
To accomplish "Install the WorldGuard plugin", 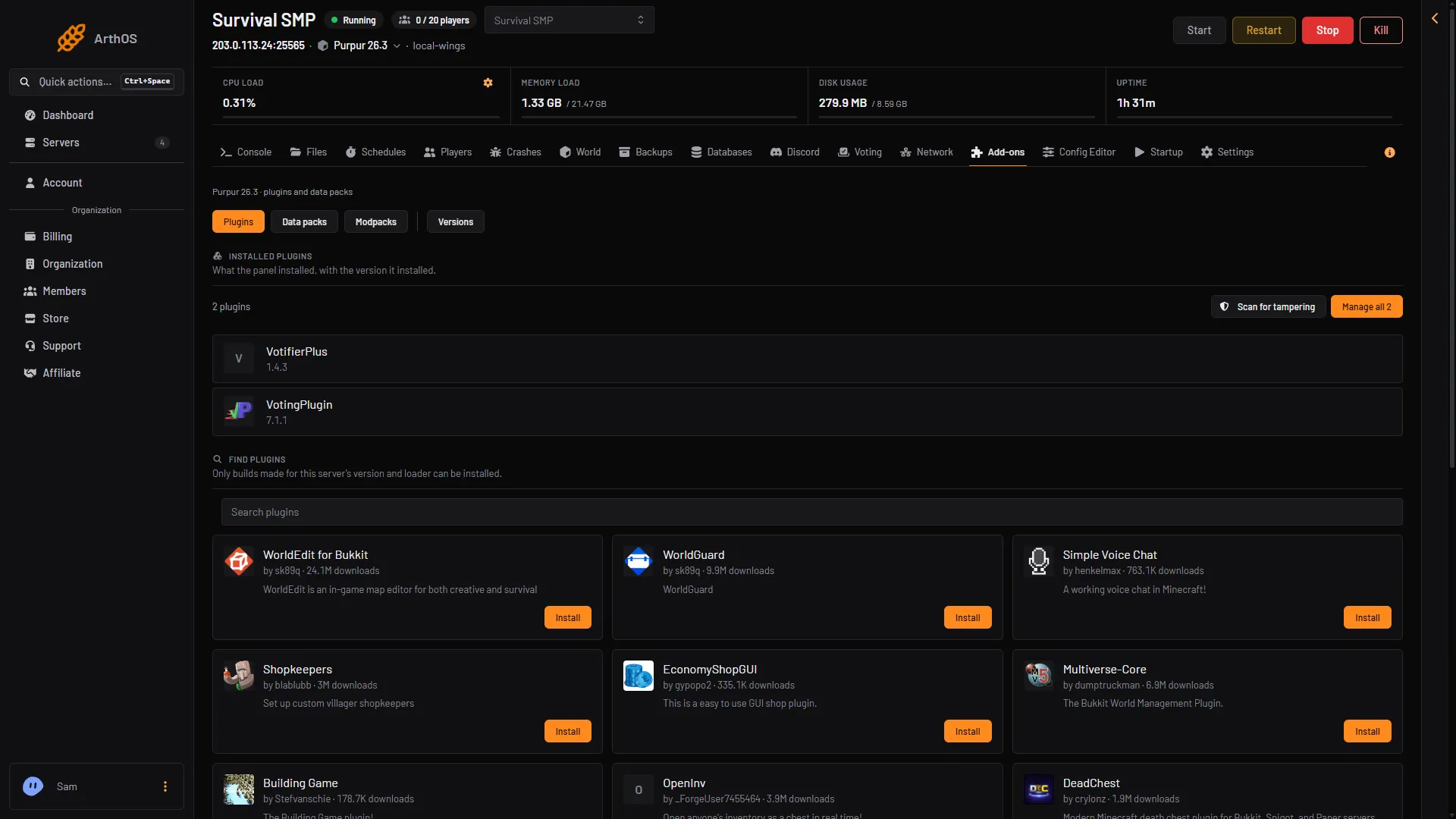I will pyautogui.click(x=968, y=617).
